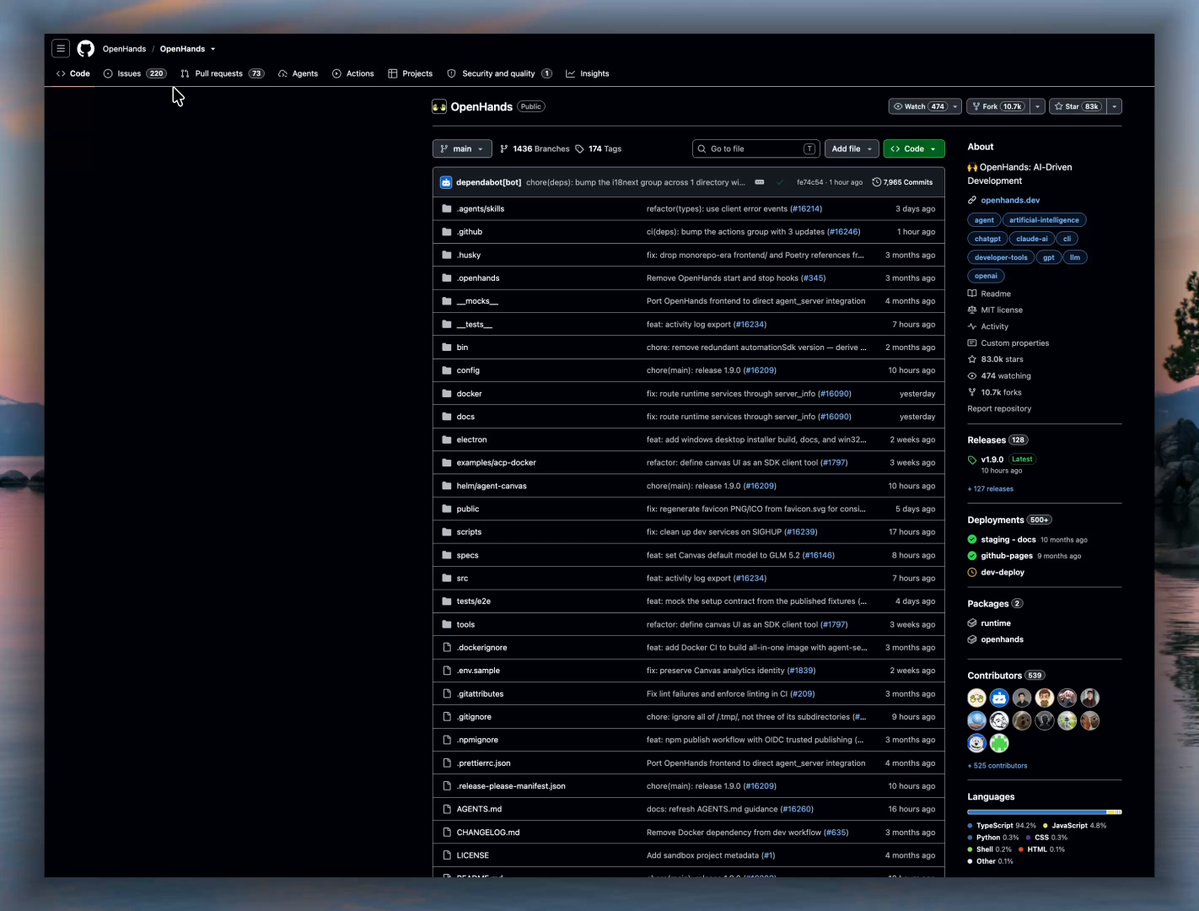Expand the Watch options arrow
1199x911 pixels.
(955, 106)
